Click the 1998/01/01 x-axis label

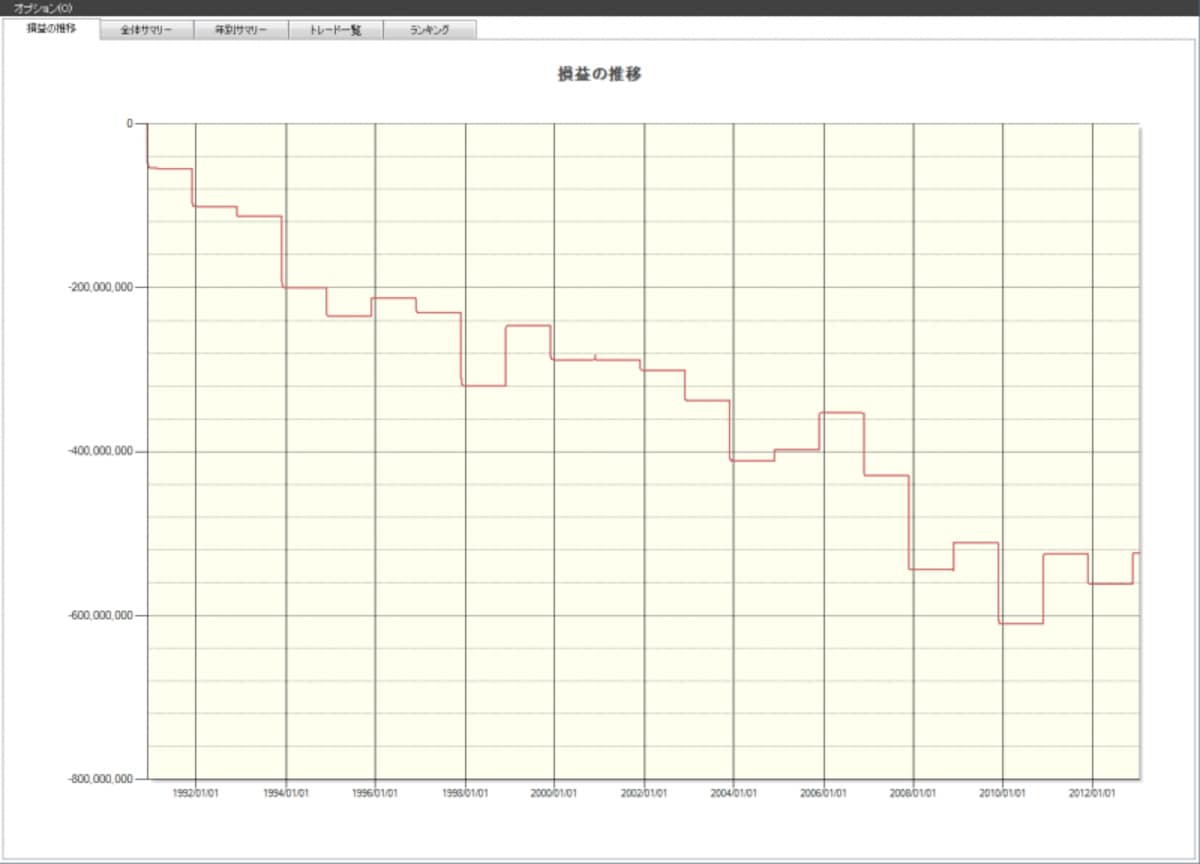[465, 794]
